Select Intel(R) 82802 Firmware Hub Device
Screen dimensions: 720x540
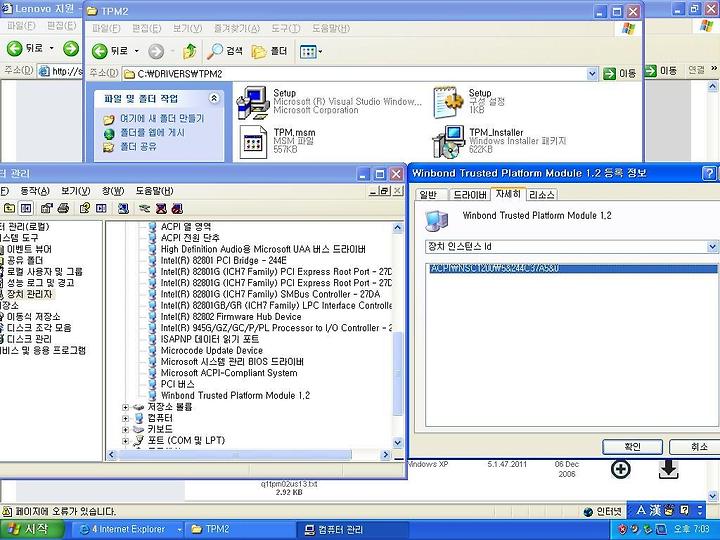pyautogui.click(x=231, y=317)
